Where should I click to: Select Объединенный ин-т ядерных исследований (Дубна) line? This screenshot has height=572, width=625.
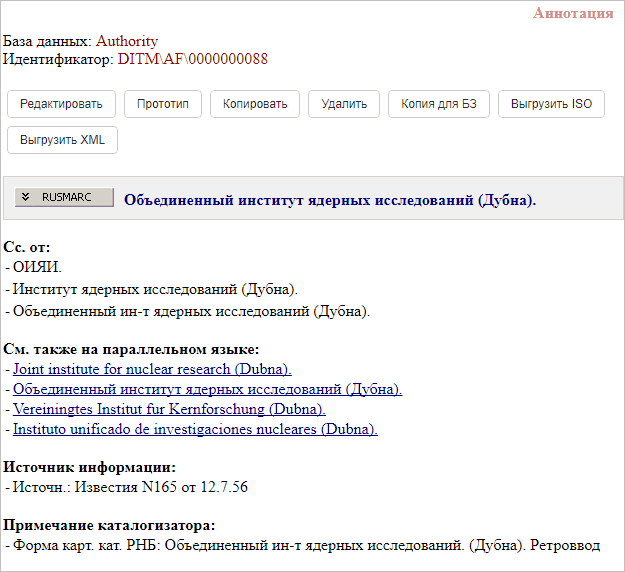click(191, 311)
